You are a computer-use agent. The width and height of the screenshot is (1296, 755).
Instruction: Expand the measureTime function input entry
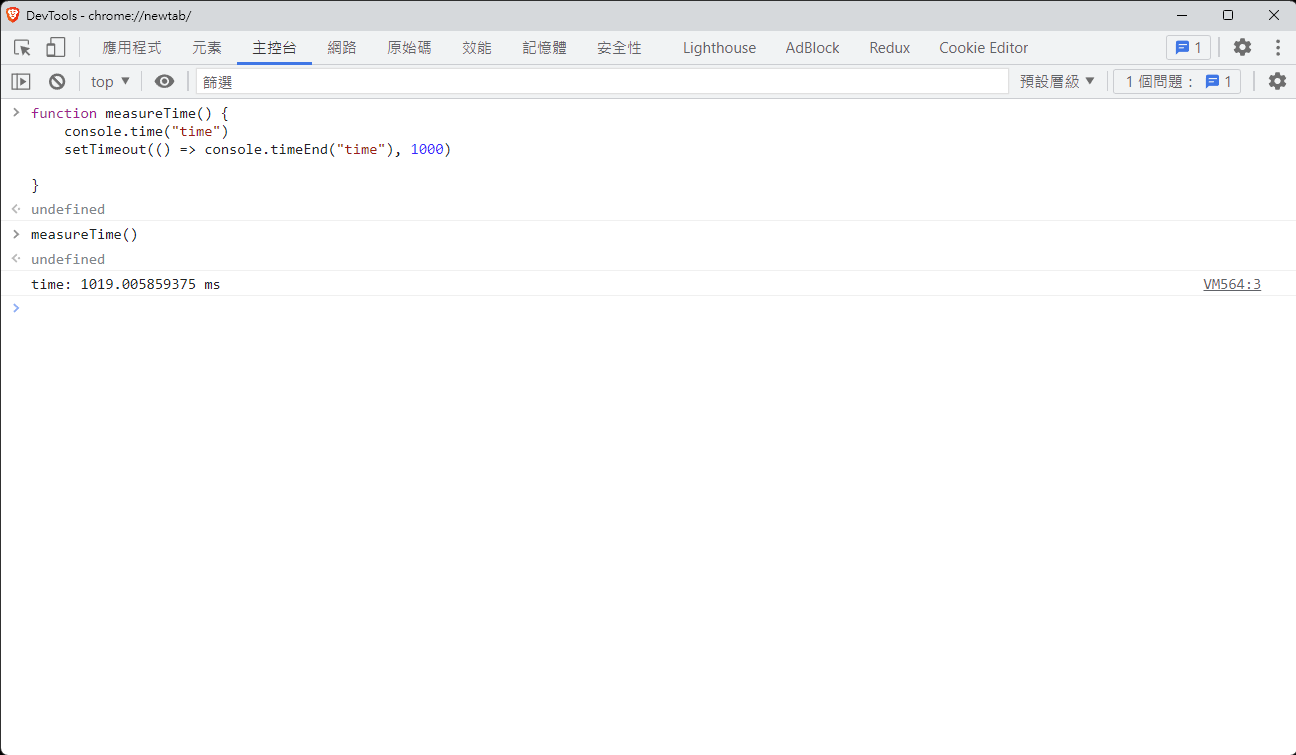[x=16, y=113]
